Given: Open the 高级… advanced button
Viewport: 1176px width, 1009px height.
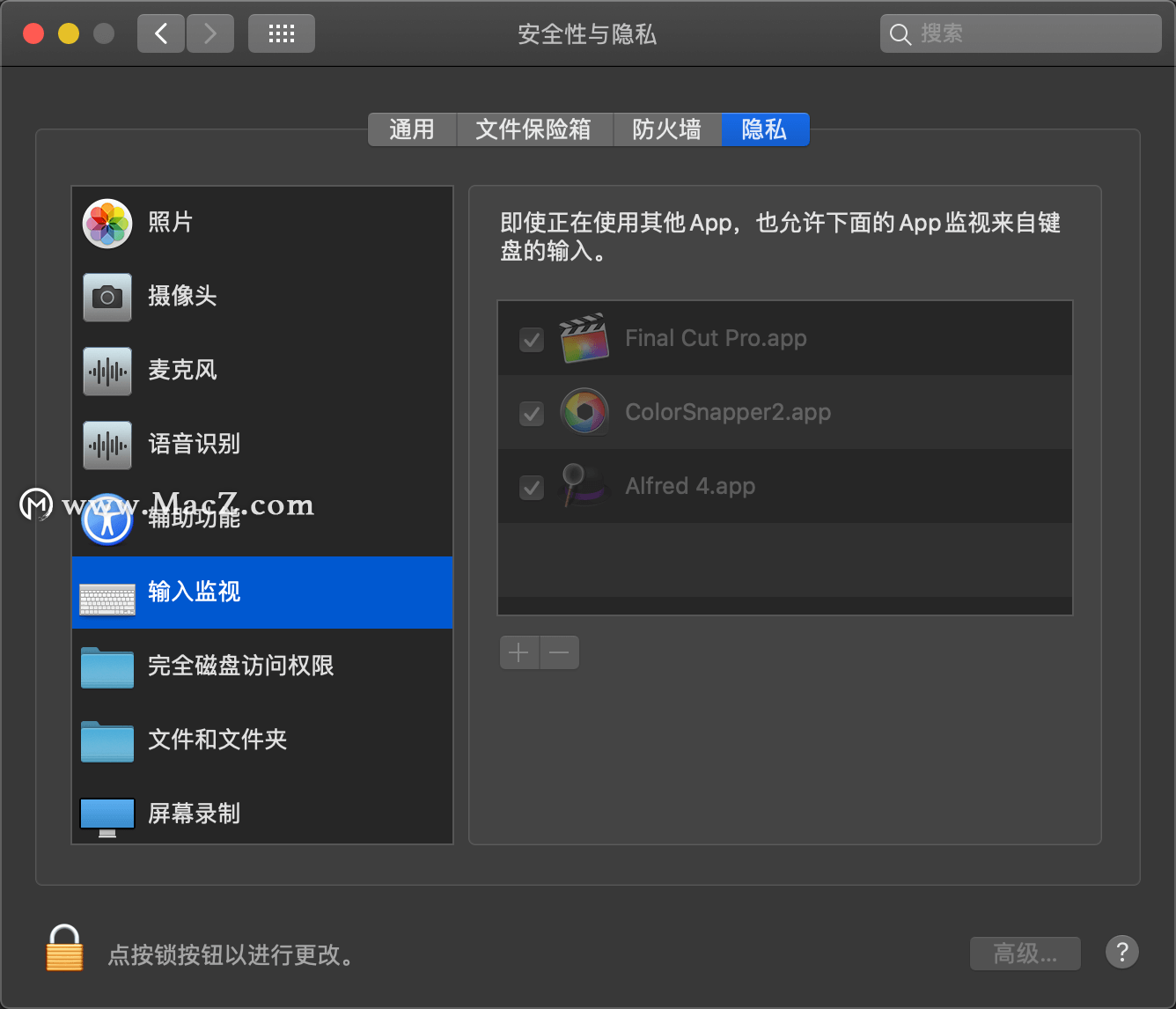Looking at the screenshot, I should tap(1025, 953).
